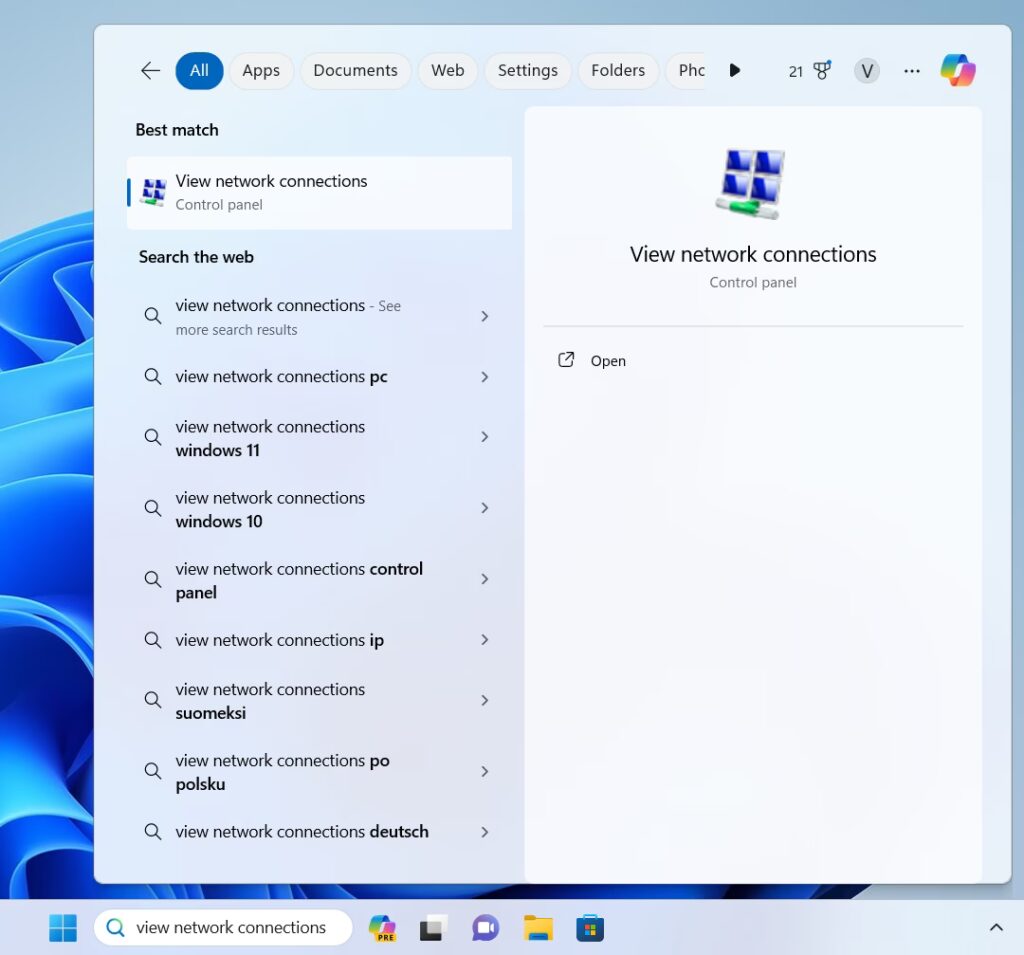Open the View network connections best match
1024x955 pixels.
[320, 192]
